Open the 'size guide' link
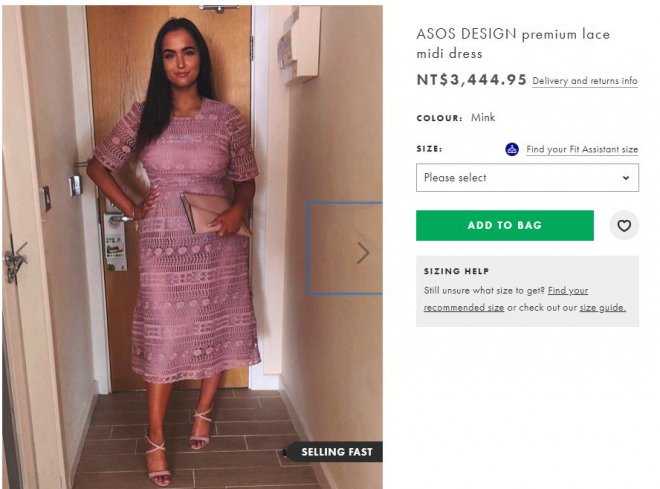The image size is (660, 489). pyautogui.click(x=602, y=308)
